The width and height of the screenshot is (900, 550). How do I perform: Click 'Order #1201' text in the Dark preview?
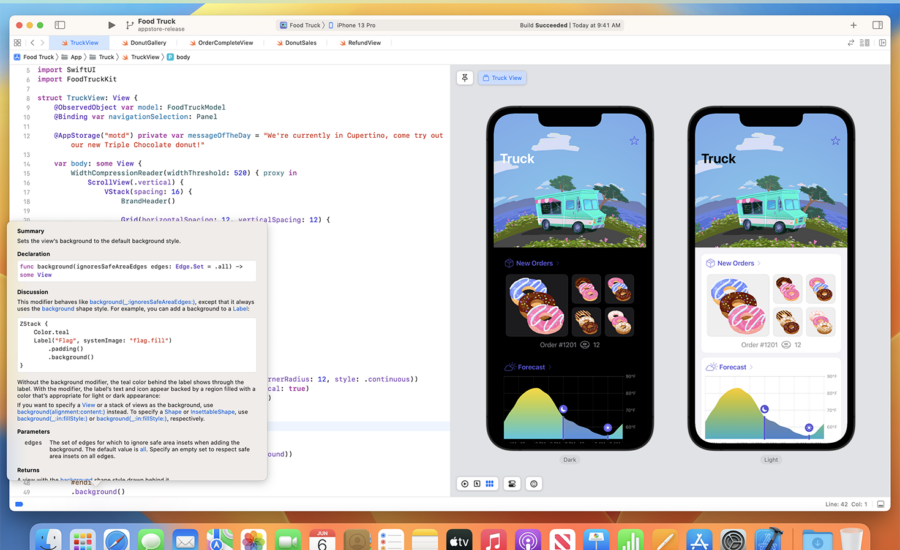pos(558,344)
